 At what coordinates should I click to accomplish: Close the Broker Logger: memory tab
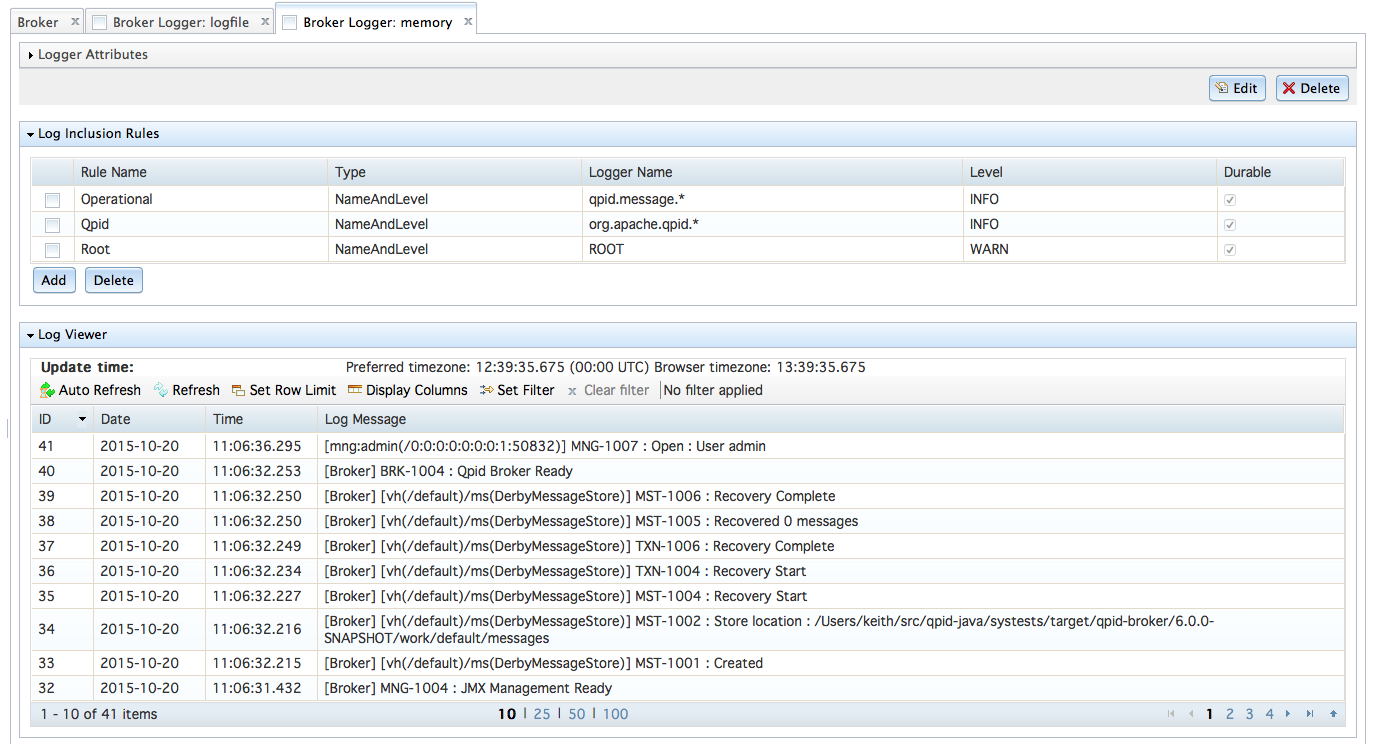point(467,21)
